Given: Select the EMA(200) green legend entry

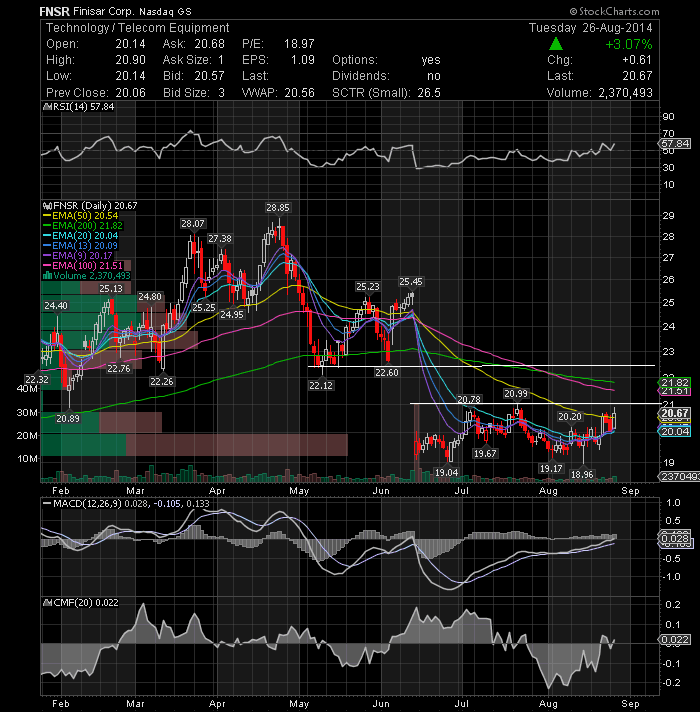Looking at the screenshot, I should pos(83,226).
